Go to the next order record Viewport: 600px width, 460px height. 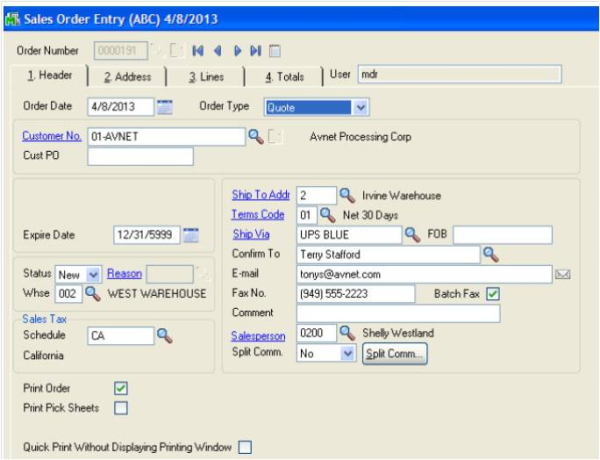tap(238, 50)
